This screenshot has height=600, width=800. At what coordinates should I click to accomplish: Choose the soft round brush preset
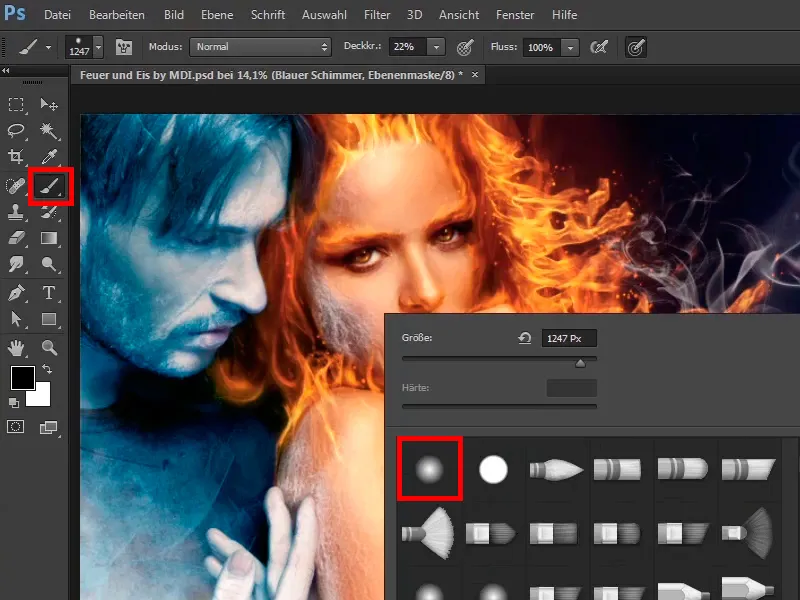tap(429, 469)
